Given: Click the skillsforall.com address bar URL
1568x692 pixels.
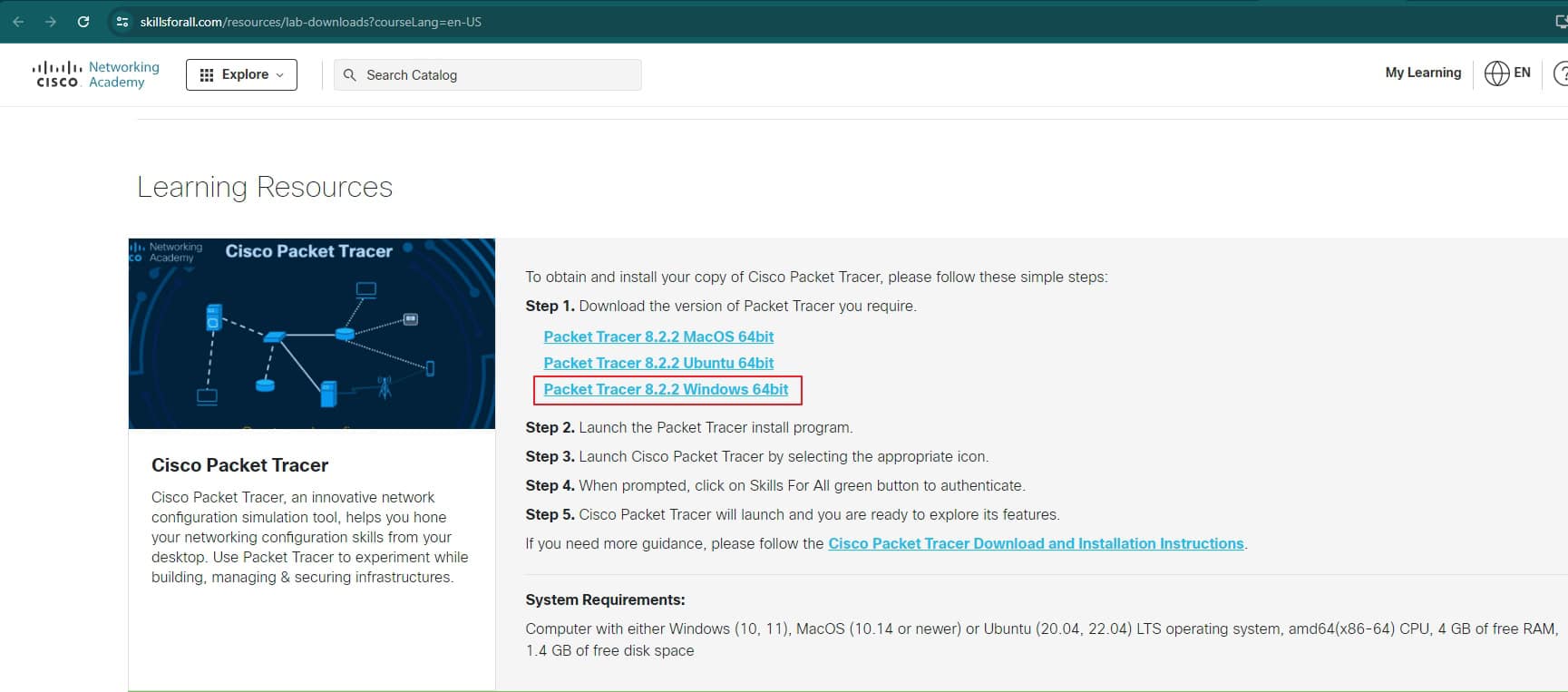Looking at the screenshot, I should pyautogui.click(x=311, y=22).
